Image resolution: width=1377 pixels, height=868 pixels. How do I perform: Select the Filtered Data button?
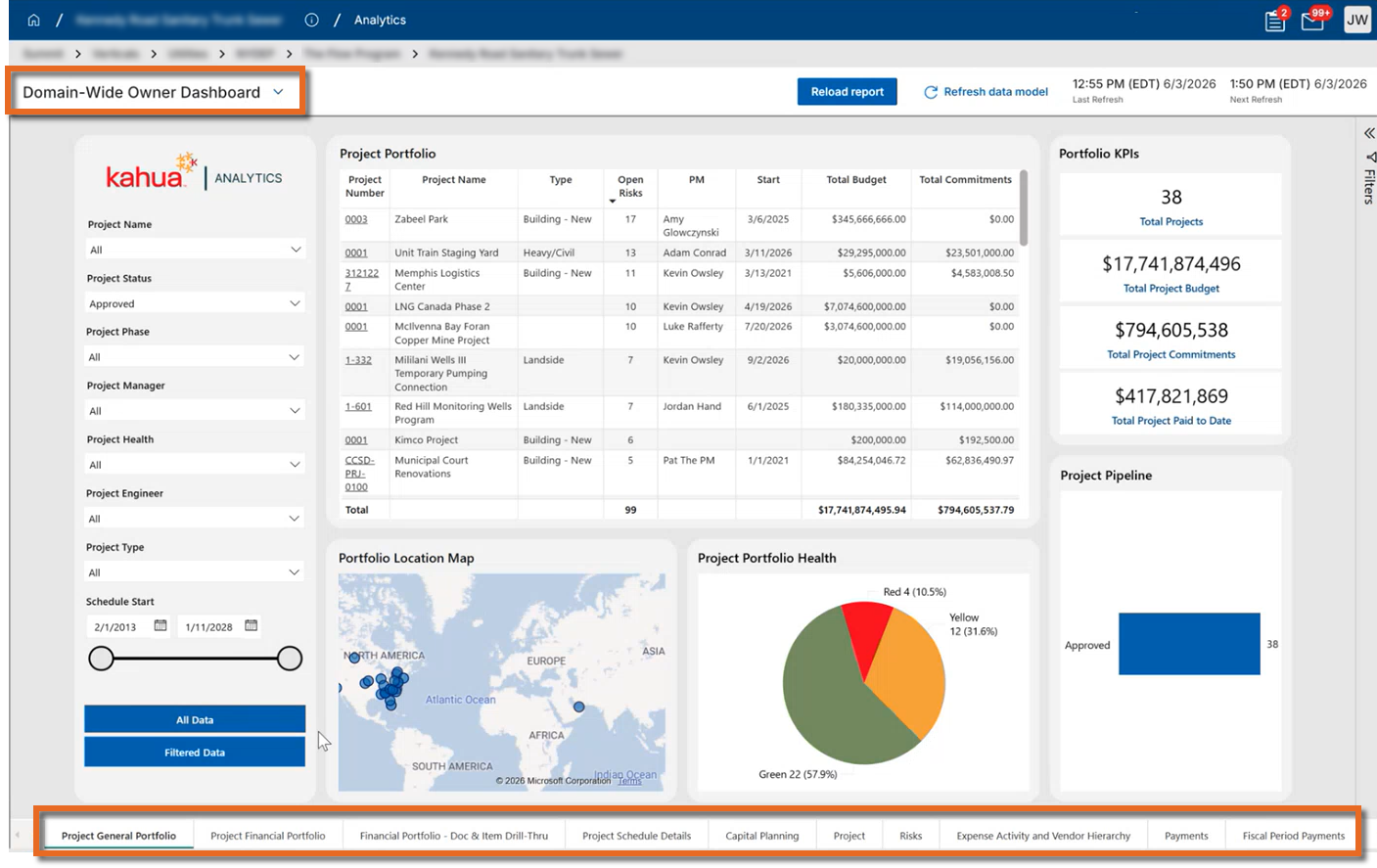coord(195,753)
